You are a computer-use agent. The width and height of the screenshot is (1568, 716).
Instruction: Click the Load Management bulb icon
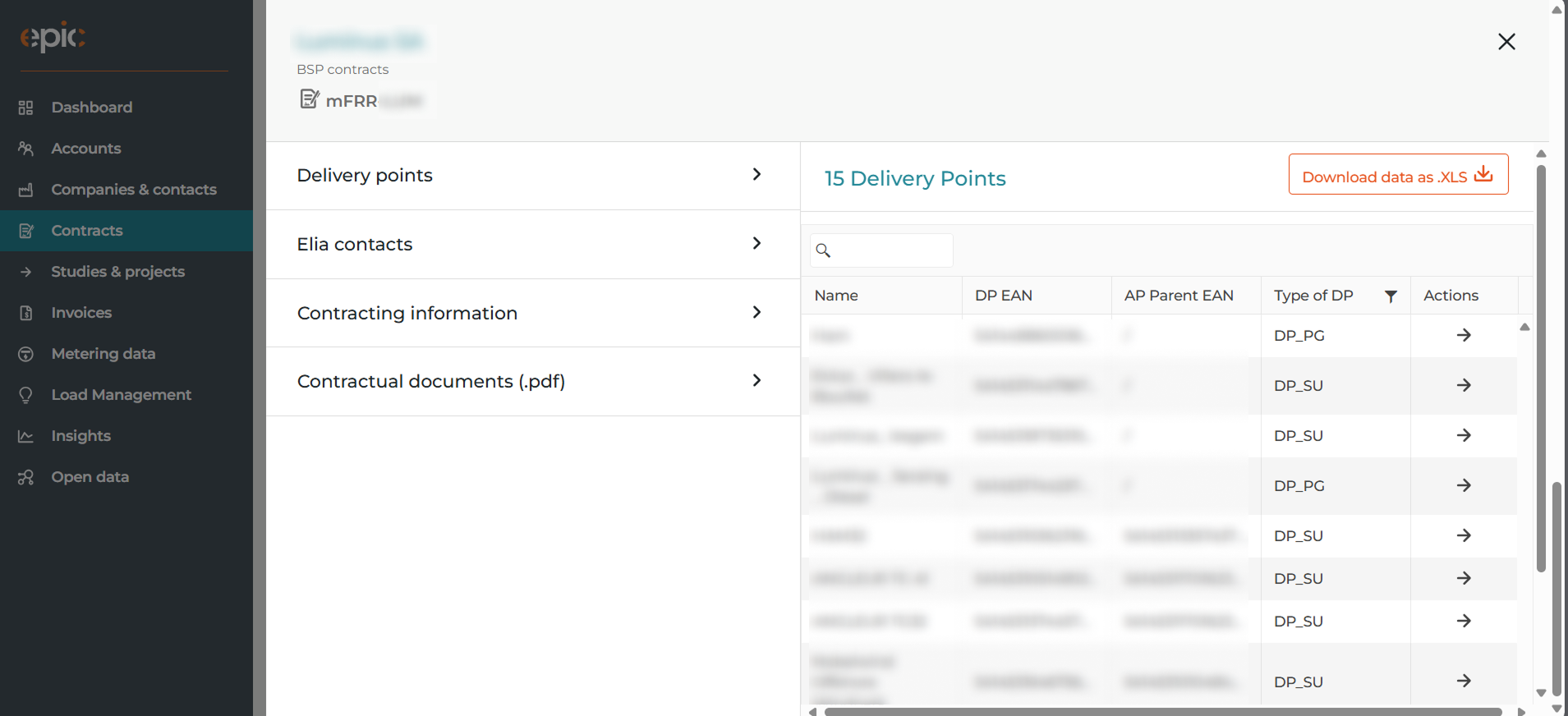click(26, 395)
